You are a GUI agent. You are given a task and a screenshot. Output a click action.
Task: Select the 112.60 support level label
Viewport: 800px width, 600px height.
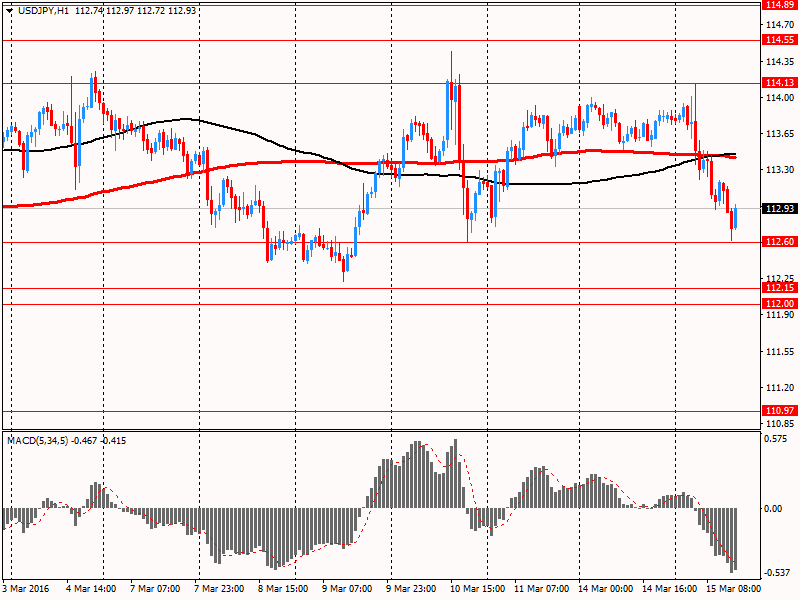point(778,242)
